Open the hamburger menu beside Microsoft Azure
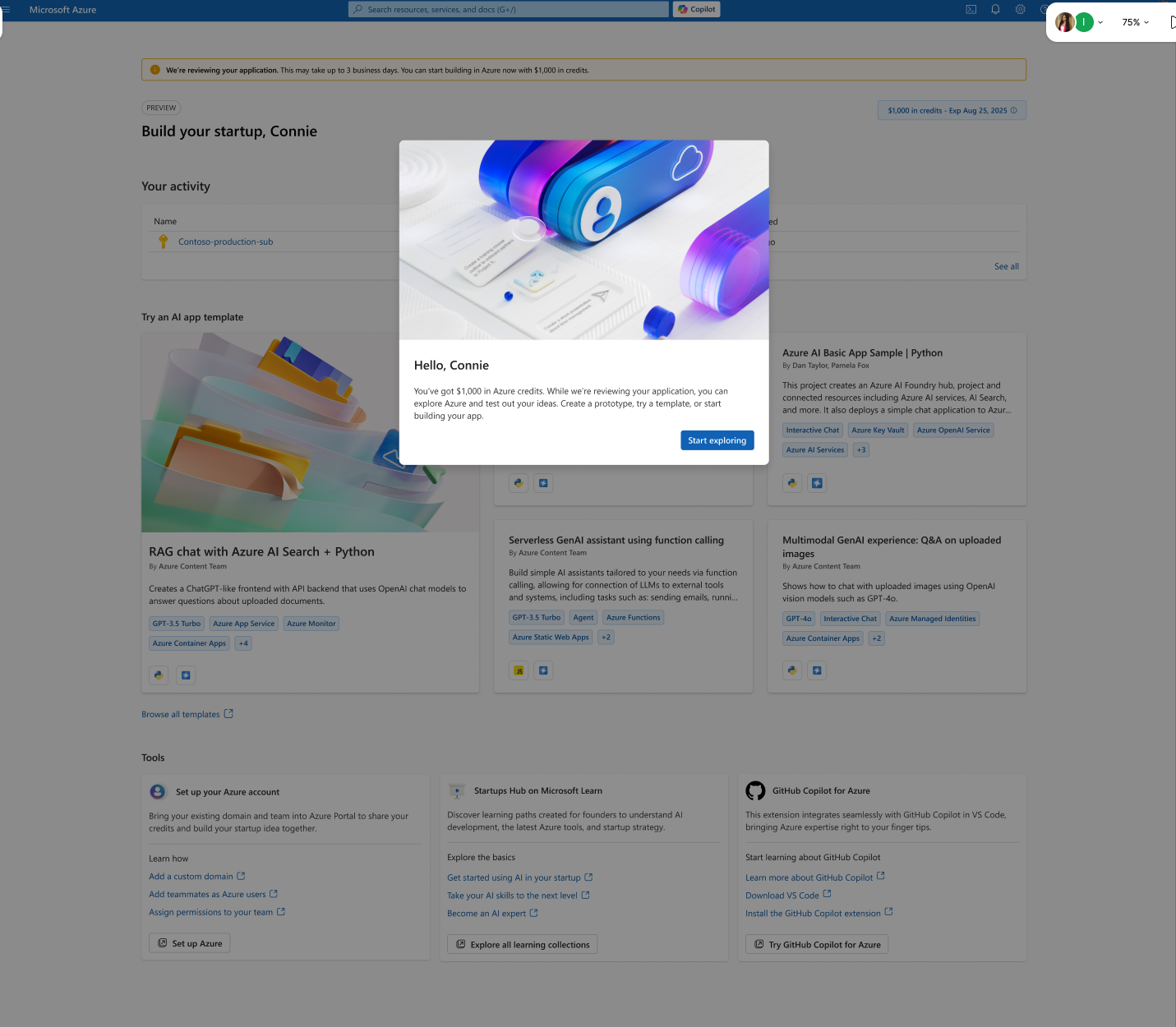 (x=6, y=10)
